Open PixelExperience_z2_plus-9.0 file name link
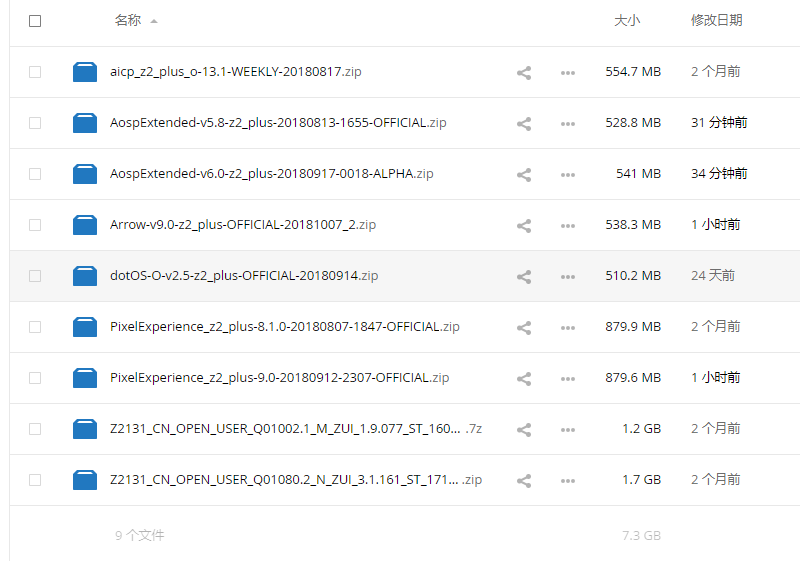 tap(279, 378)
